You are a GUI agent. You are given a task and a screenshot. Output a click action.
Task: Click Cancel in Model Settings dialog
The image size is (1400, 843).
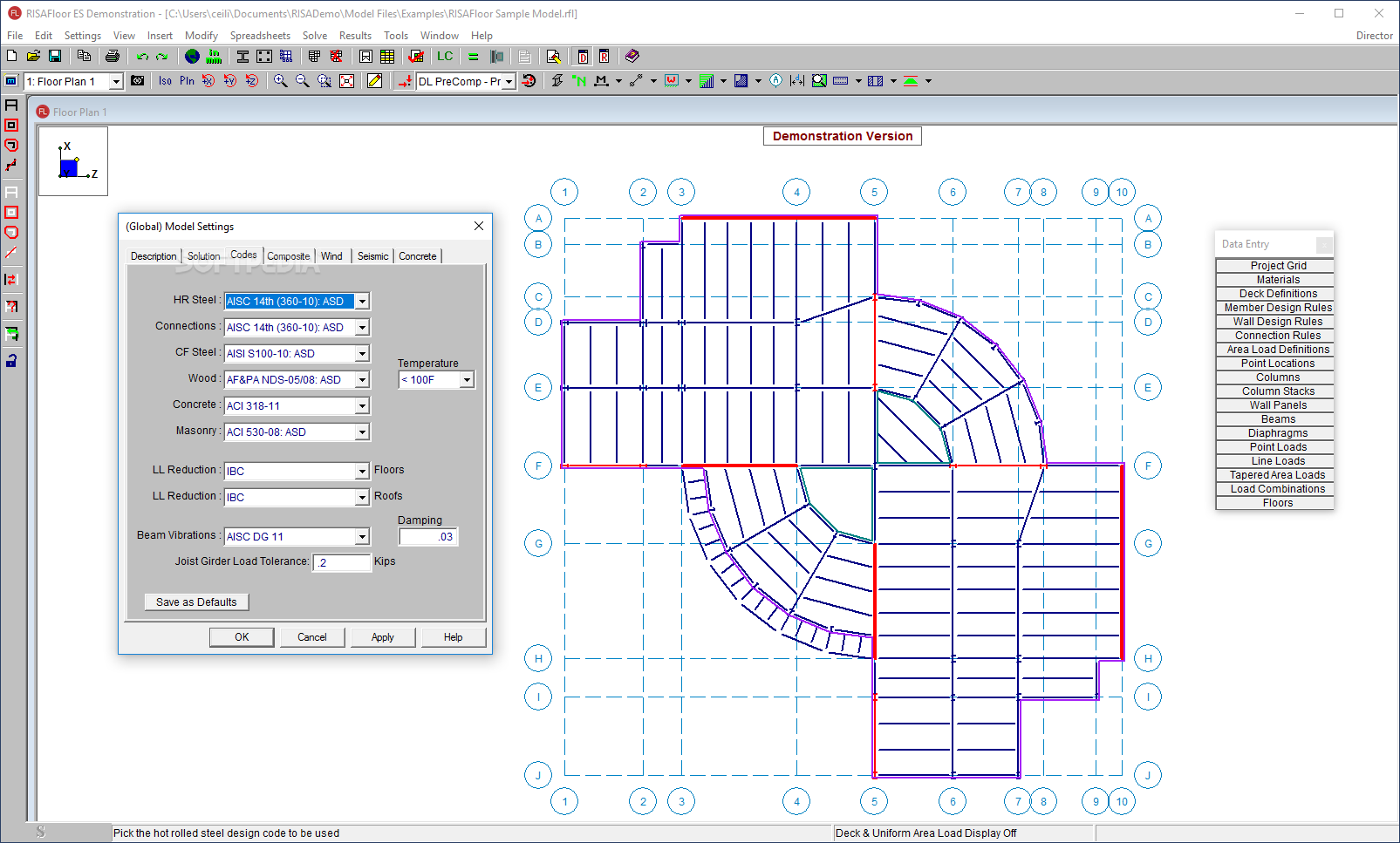(x=312, y=637)
